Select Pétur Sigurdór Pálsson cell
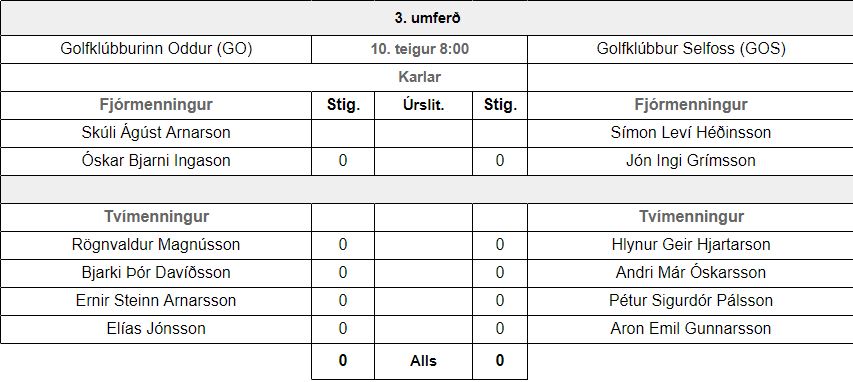853x382 pixels. (x=691, y=301)
